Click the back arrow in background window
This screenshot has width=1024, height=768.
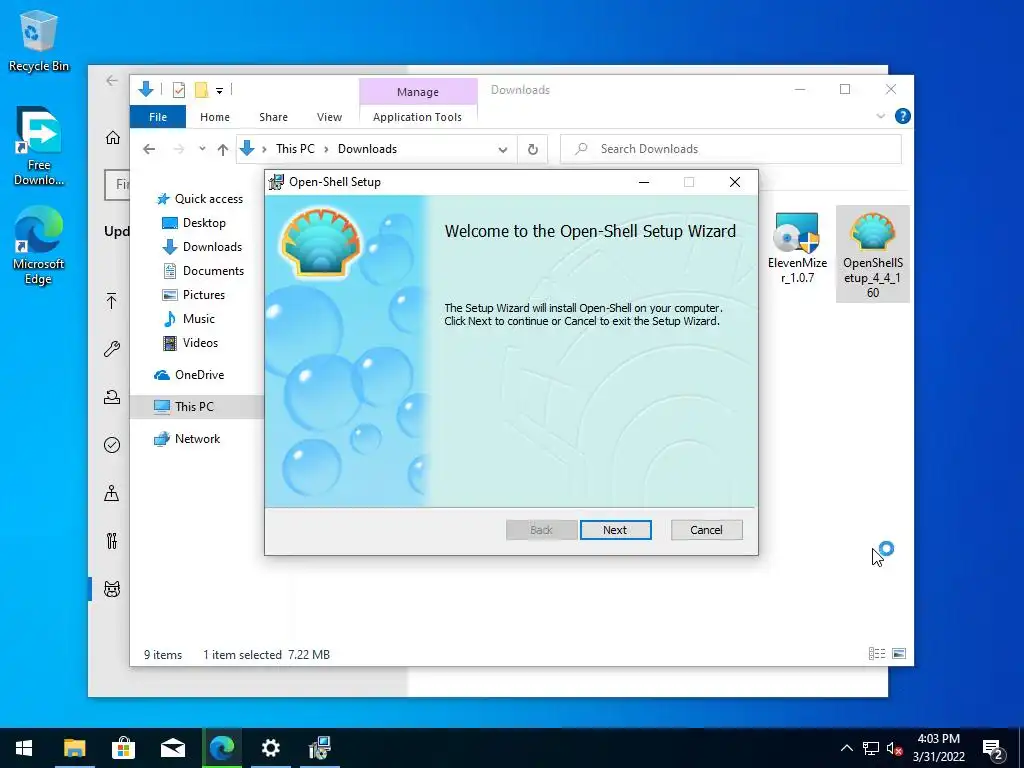(112, 80)
